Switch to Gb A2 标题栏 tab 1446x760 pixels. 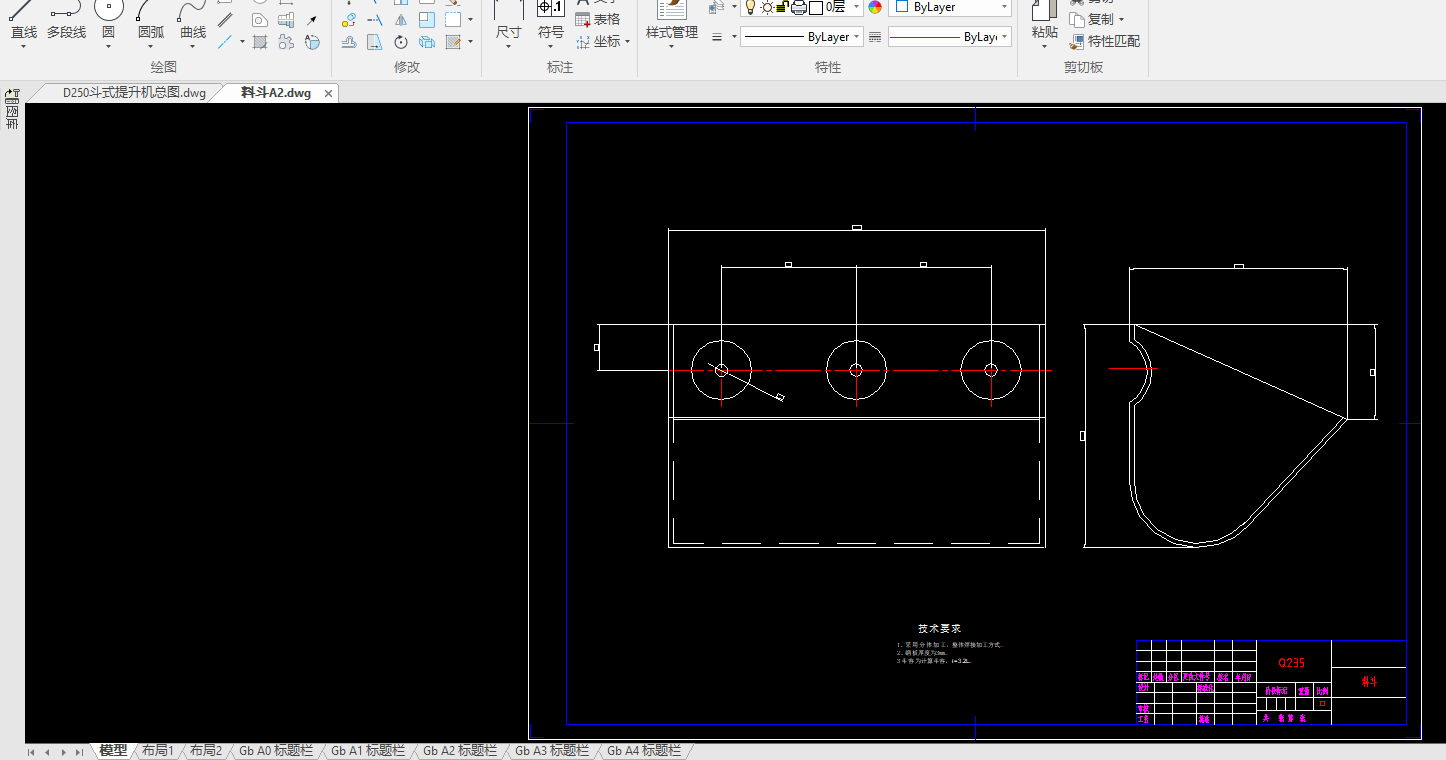click(460, 751)
